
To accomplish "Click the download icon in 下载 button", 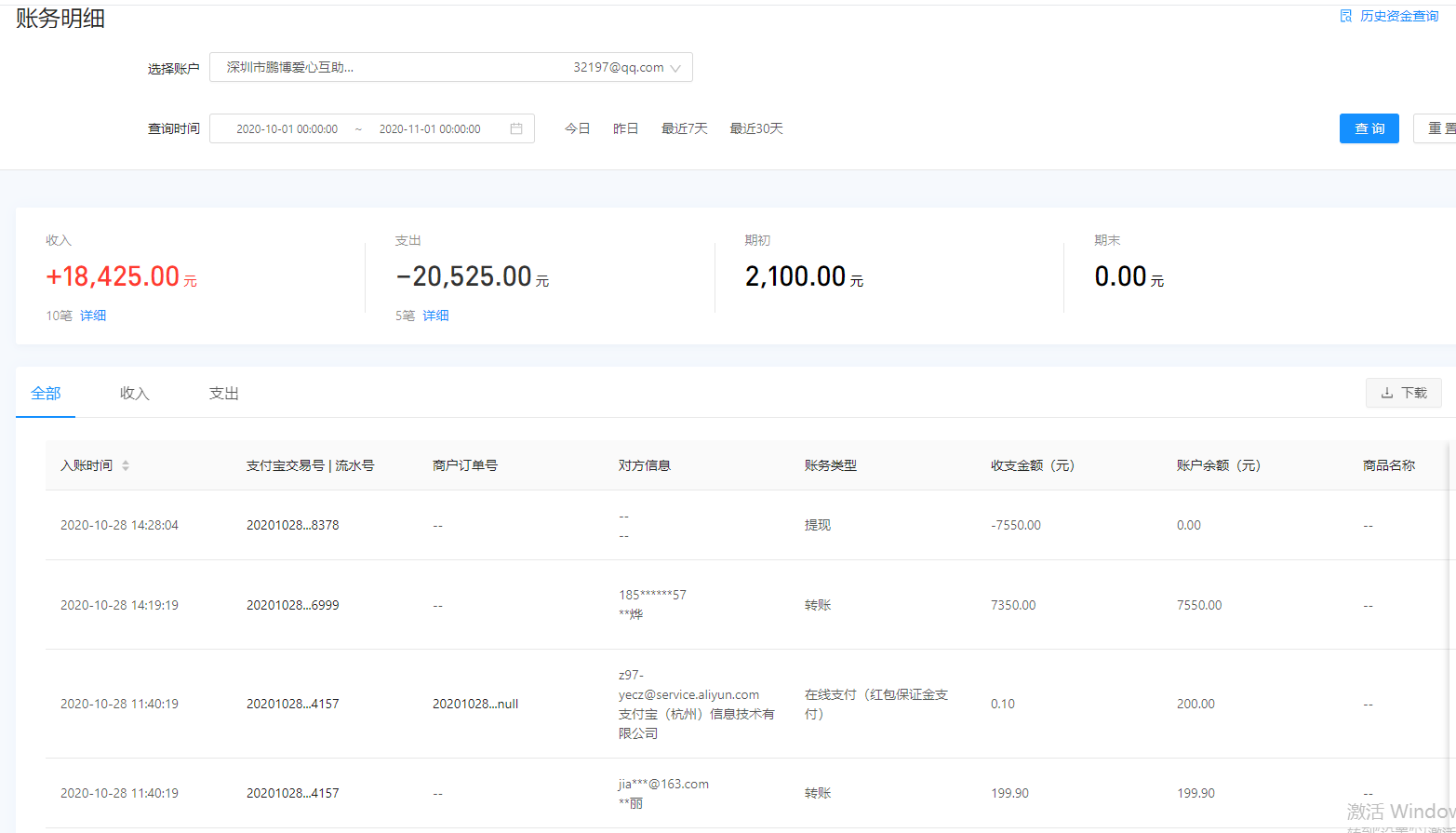I will point(1386,393).
